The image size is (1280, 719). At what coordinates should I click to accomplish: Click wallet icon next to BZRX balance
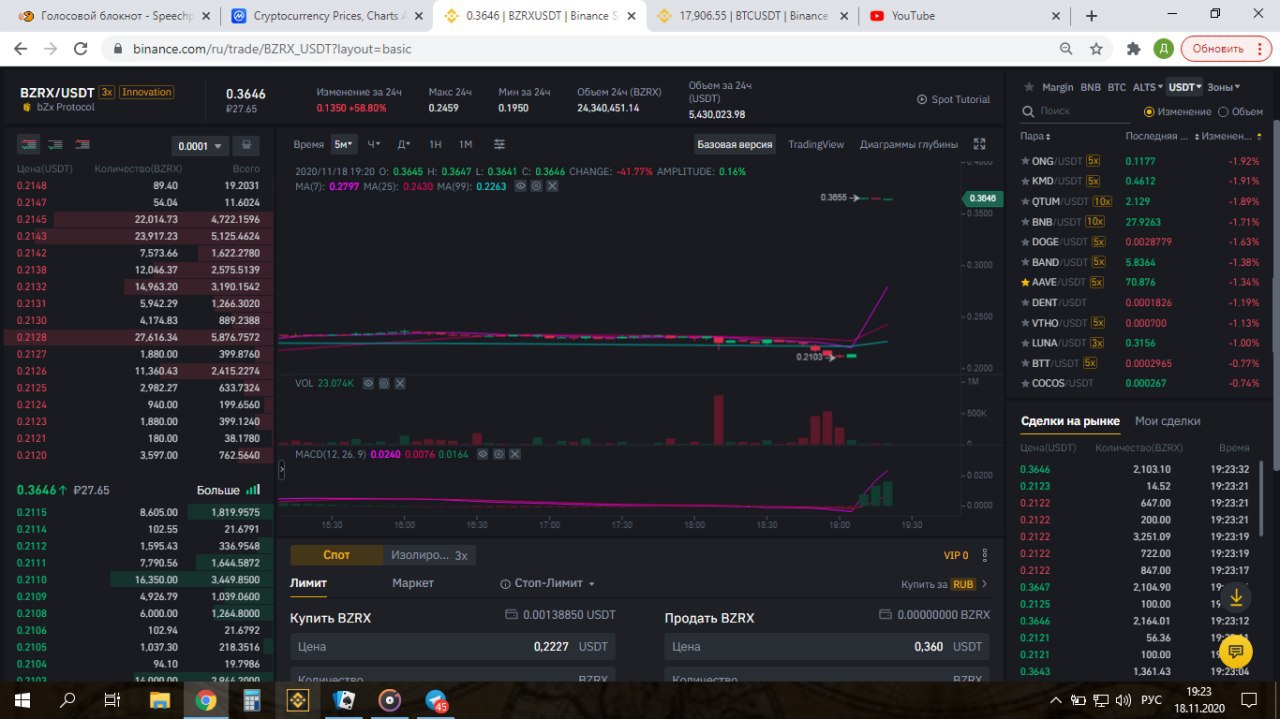(884, 615)
